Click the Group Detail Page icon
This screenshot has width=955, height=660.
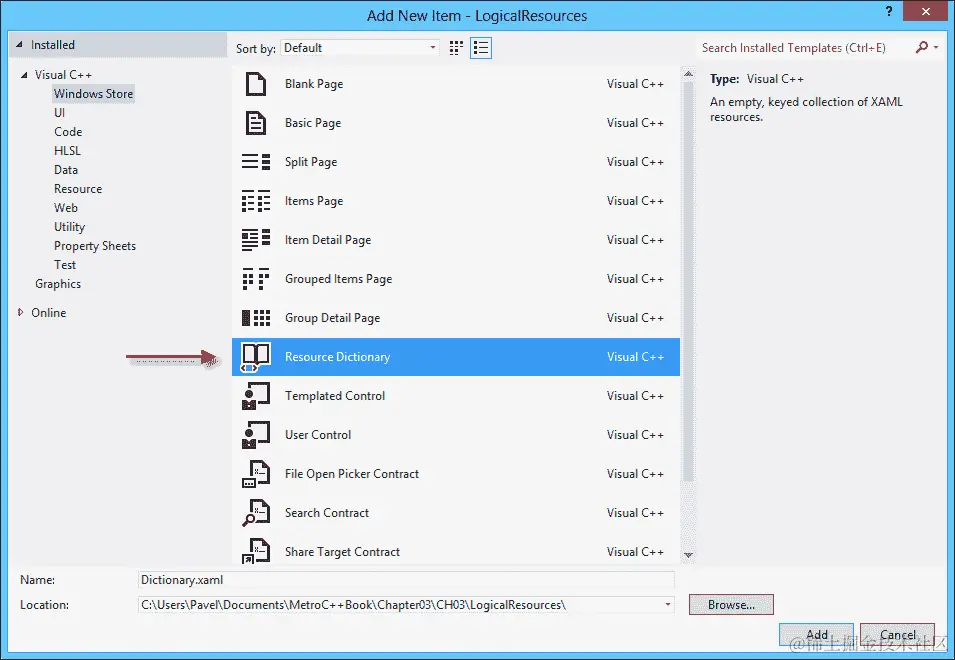[256, 318]
